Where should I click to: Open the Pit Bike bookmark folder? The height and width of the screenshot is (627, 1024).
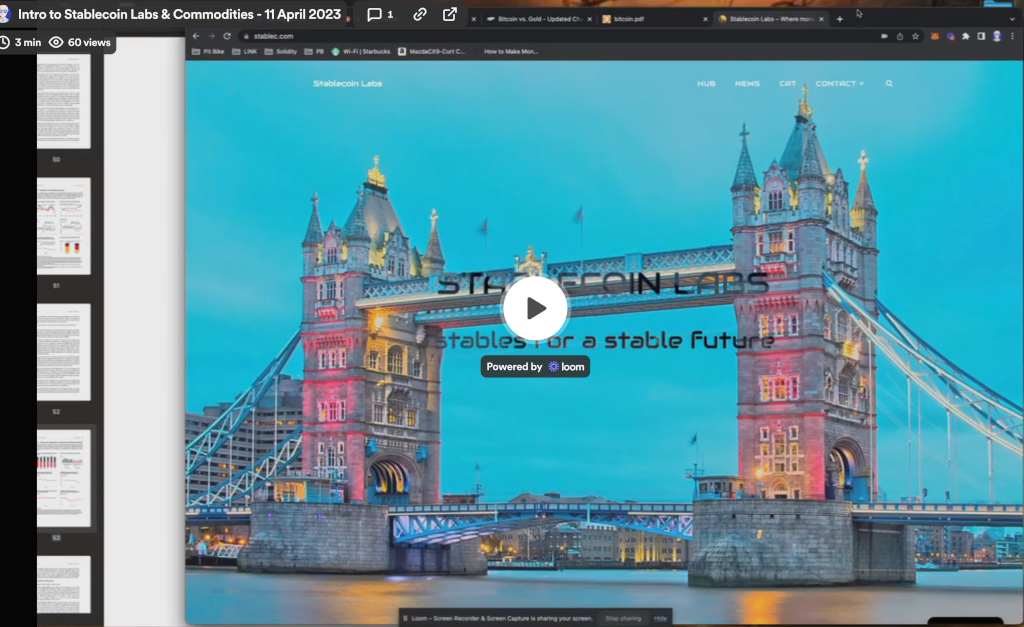pyautogui.click(x=208, y=51)
